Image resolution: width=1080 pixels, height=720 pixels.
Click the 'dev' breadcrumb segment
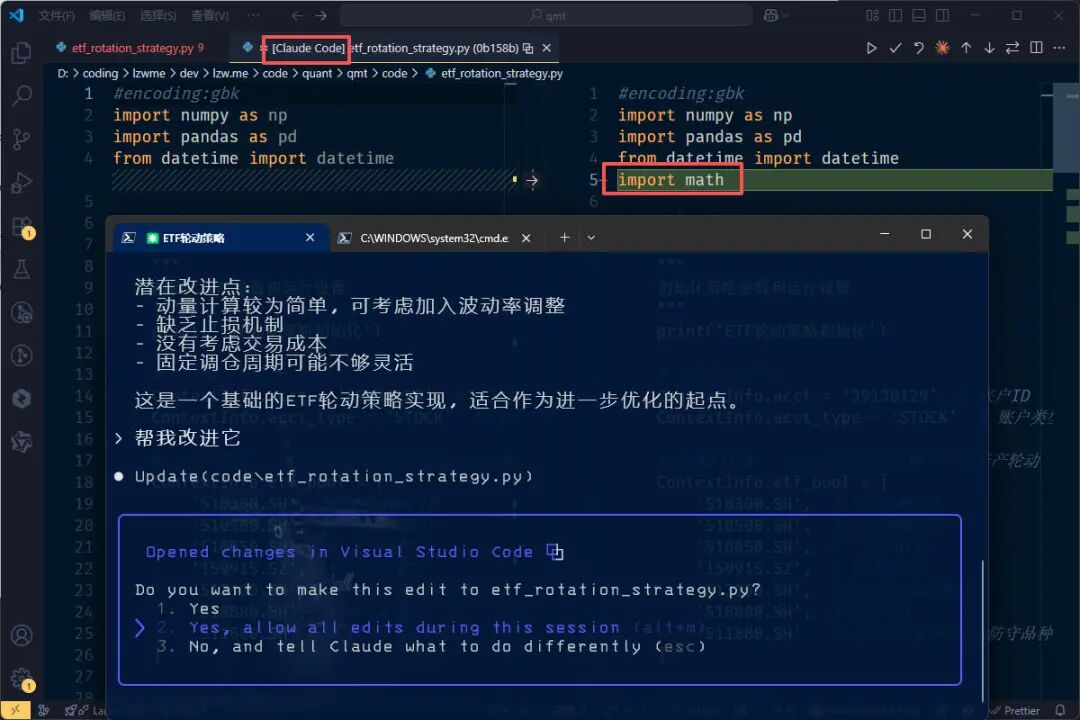pos(189,73)
